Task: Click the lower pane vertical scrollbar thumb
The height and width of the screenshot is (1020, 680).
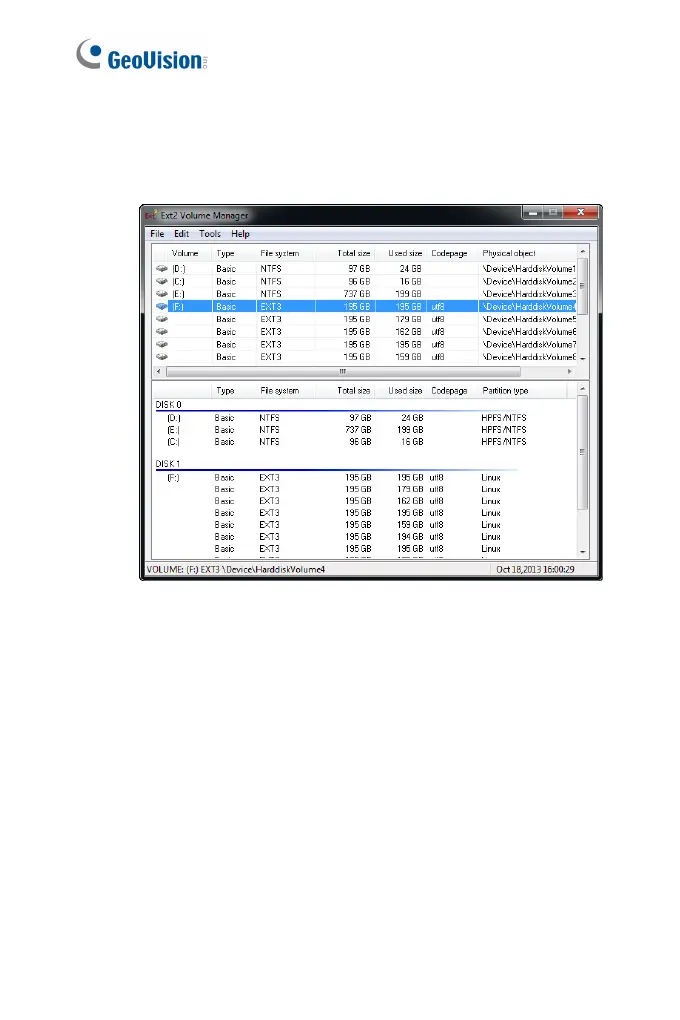Action: click(582, 452)
